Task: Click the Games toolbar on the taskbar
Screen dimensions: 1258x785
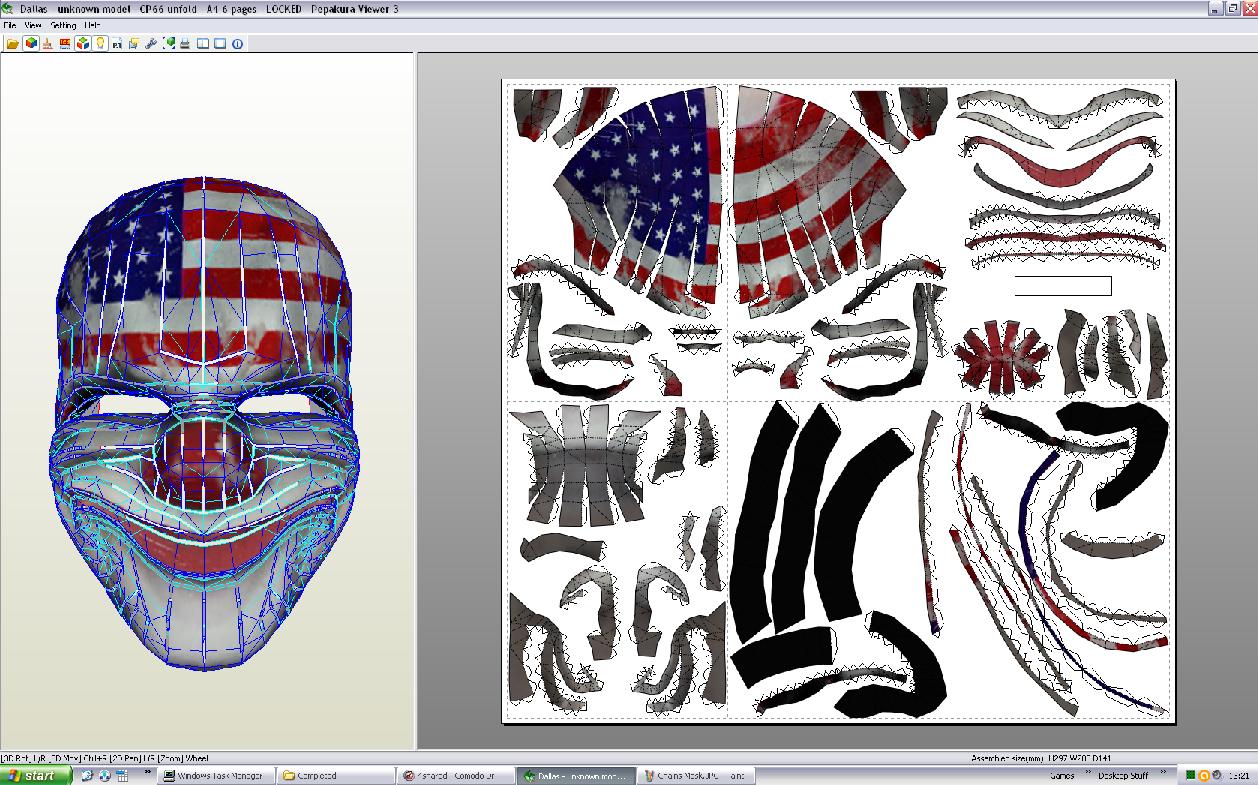Action: tap(1062, 775)
